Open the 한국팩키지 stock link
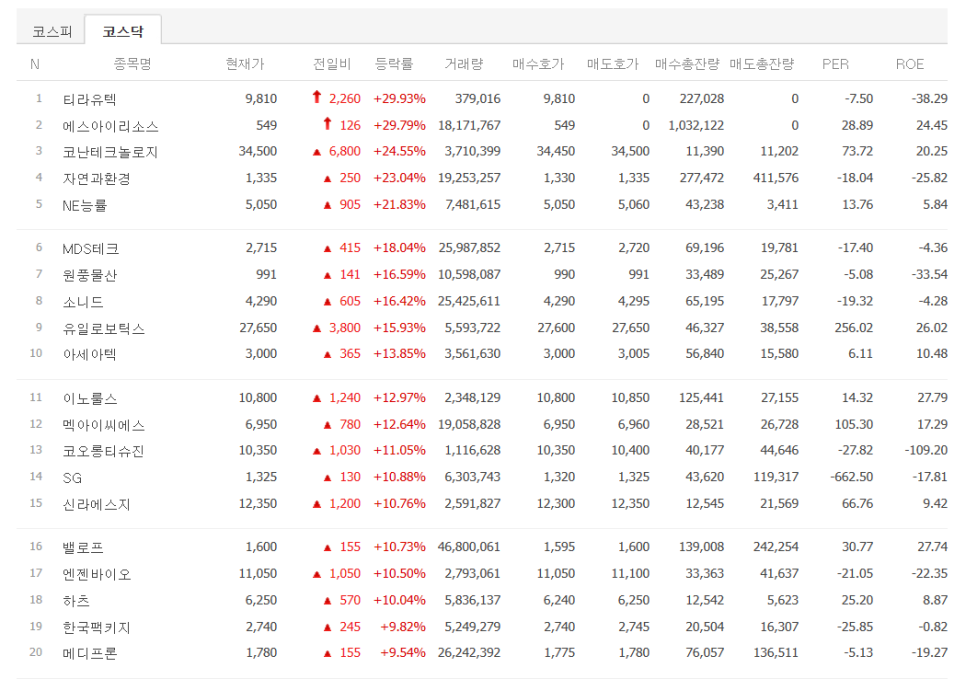 click(x=96, y=627)
